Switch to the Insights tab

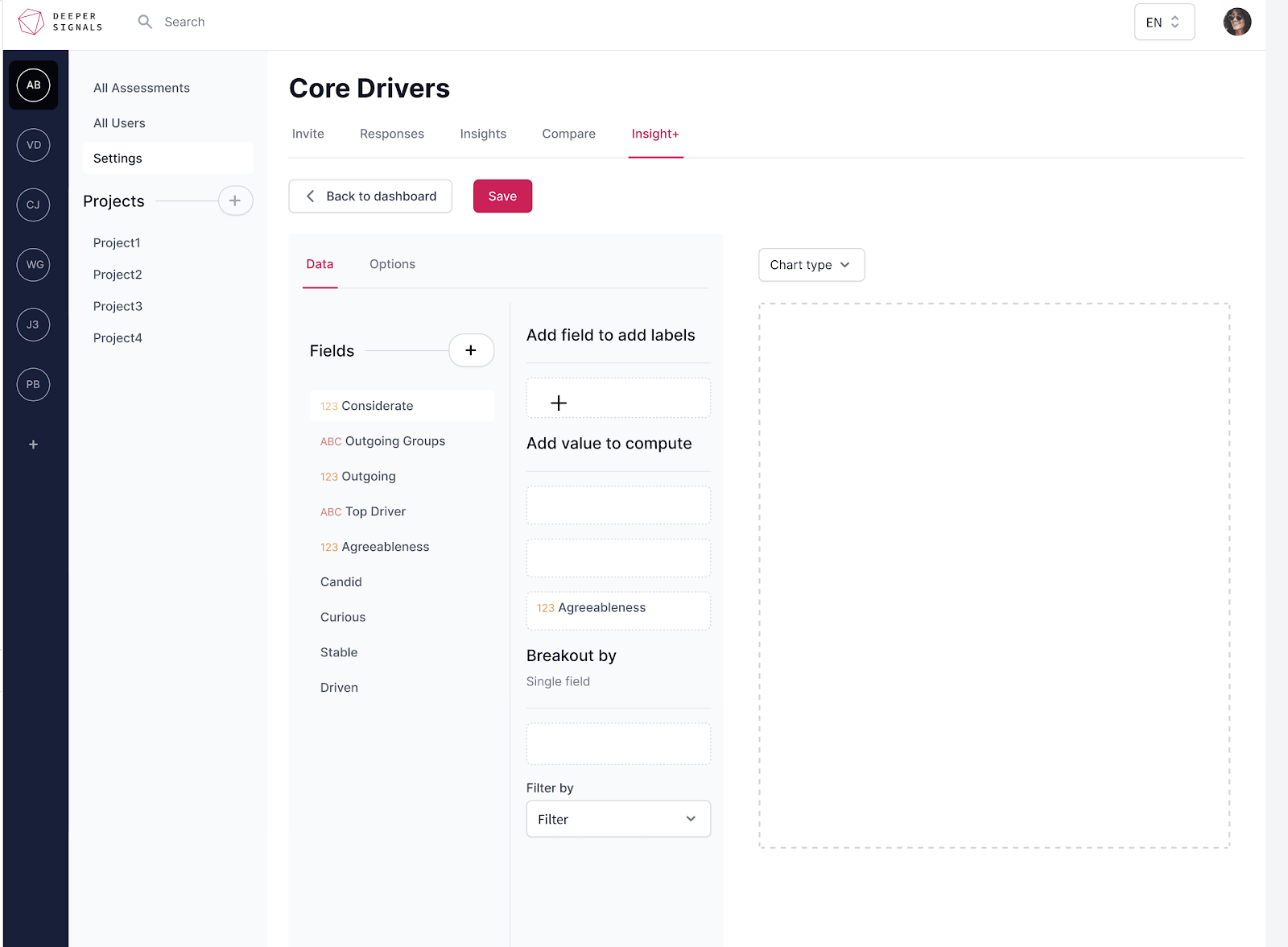pyautogui.click(x=483, y=134)
